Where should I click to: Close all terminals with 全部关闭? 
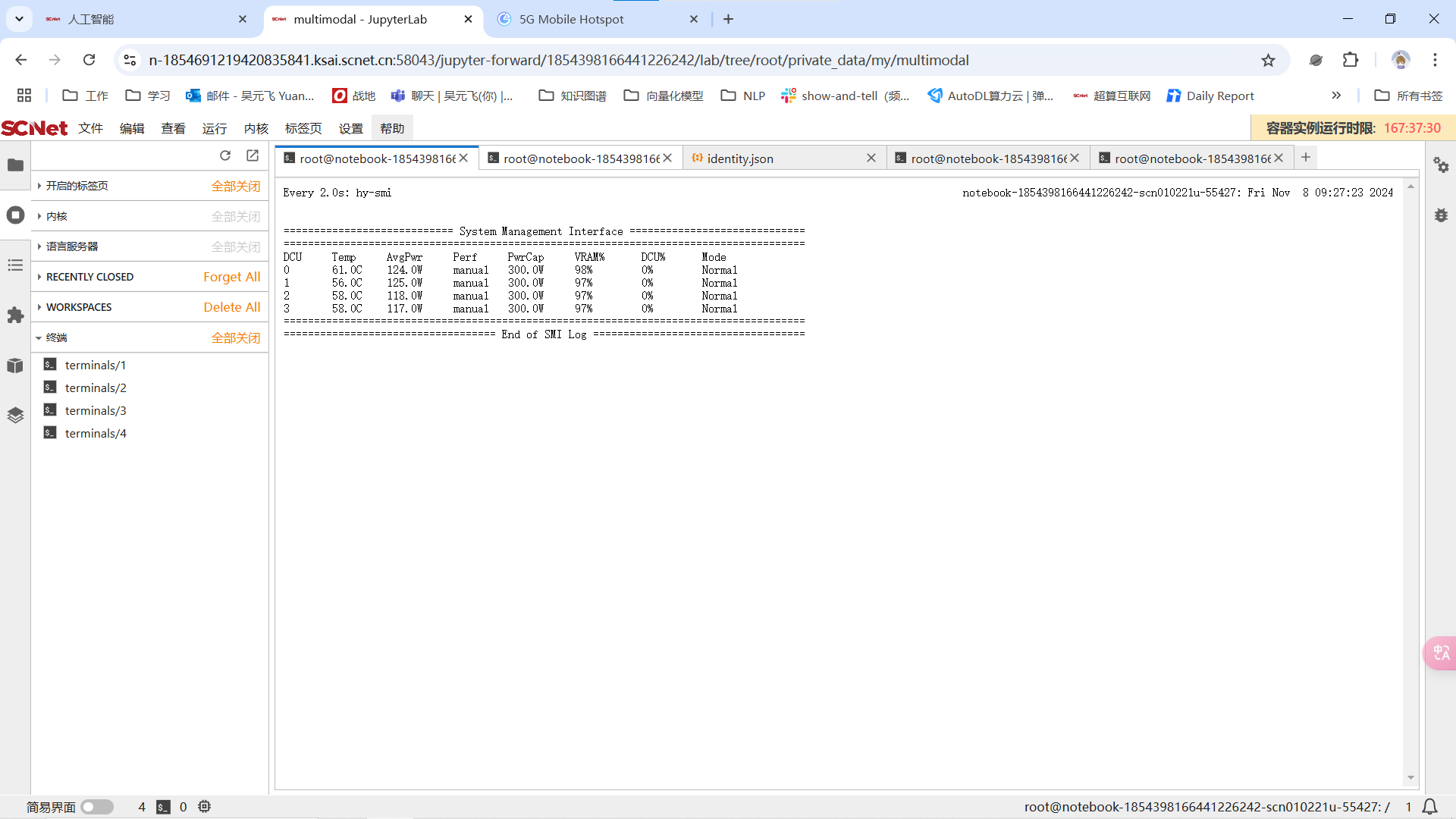pyautogui.click(x=236, y=337)
